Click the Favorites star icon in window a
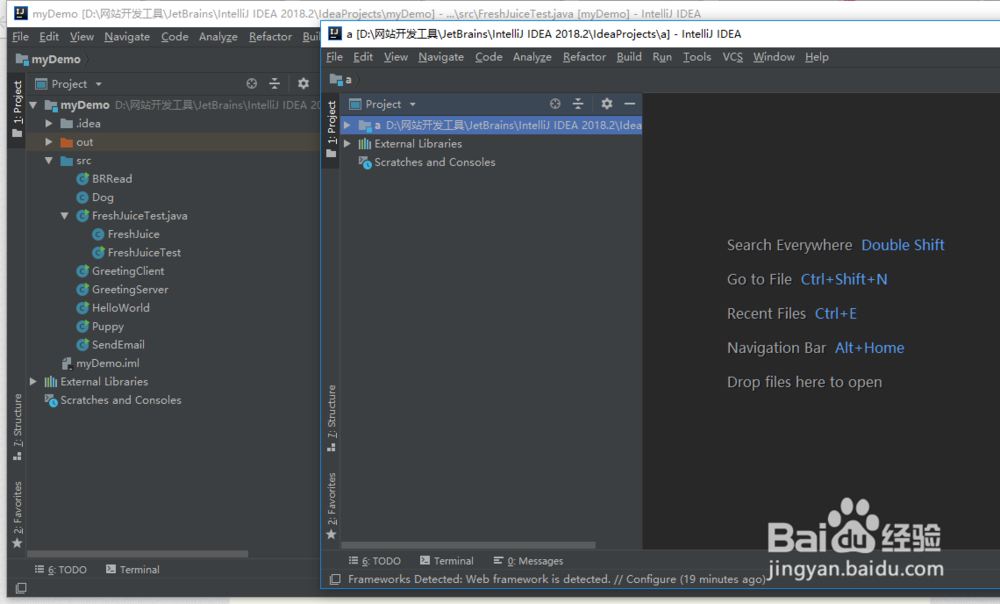This screenshot has width=1000, height=604. (331, 534)
